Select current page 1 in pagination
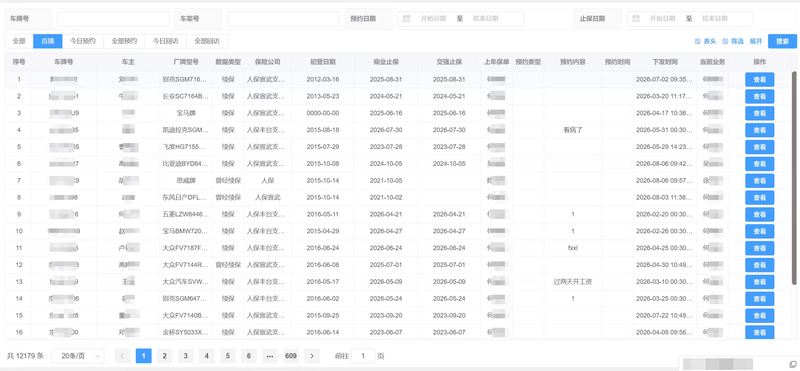The height and width of the screenshot is (371, 800). coord(143,356)
